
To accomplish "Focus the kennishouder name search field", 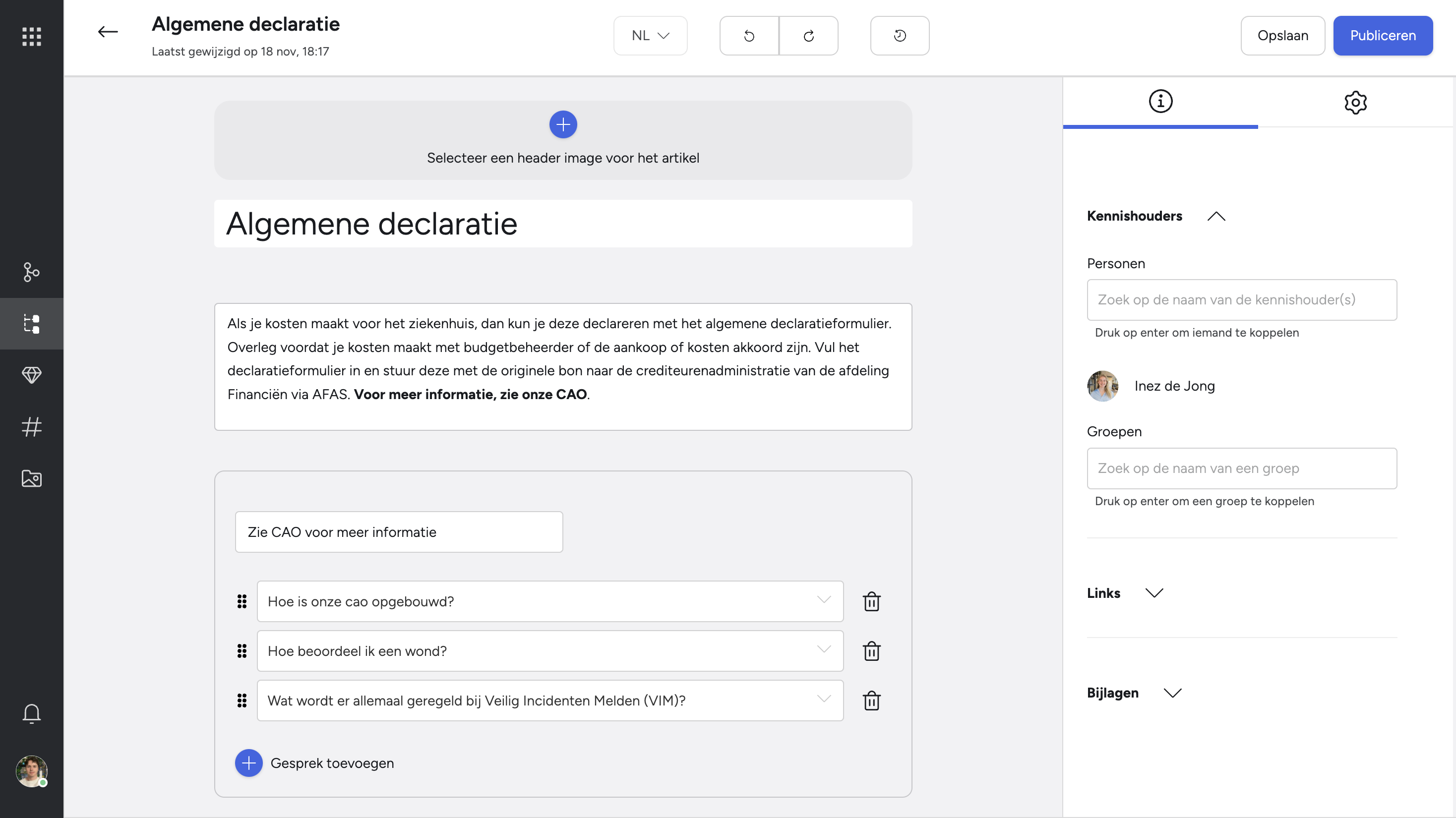I will click(1242, 300).
